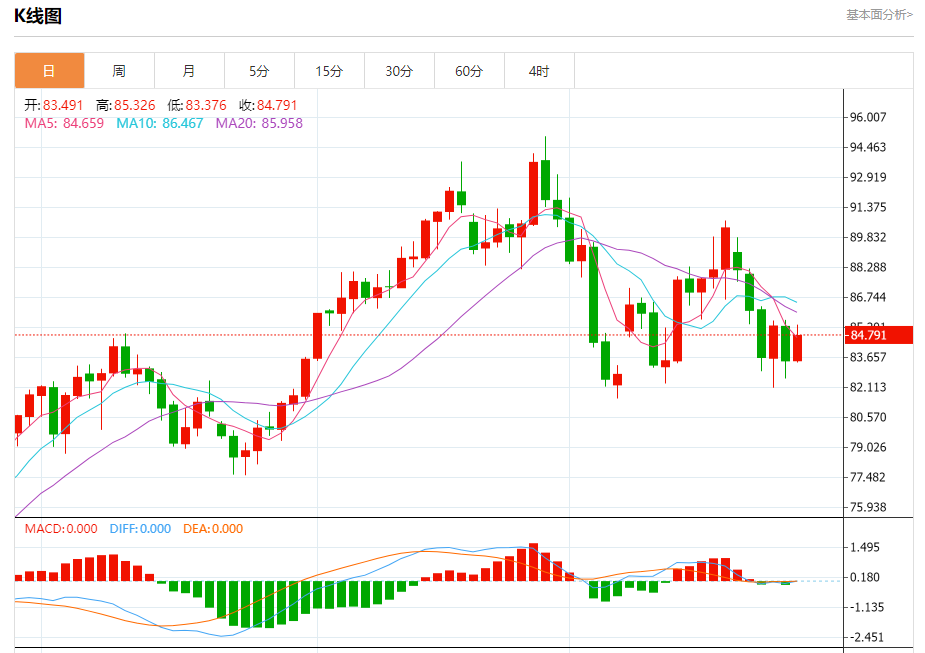Viewport: 925px width, 653px height.
Task: Click the DEA:0.000 label
Action: (x=213, y=529)
